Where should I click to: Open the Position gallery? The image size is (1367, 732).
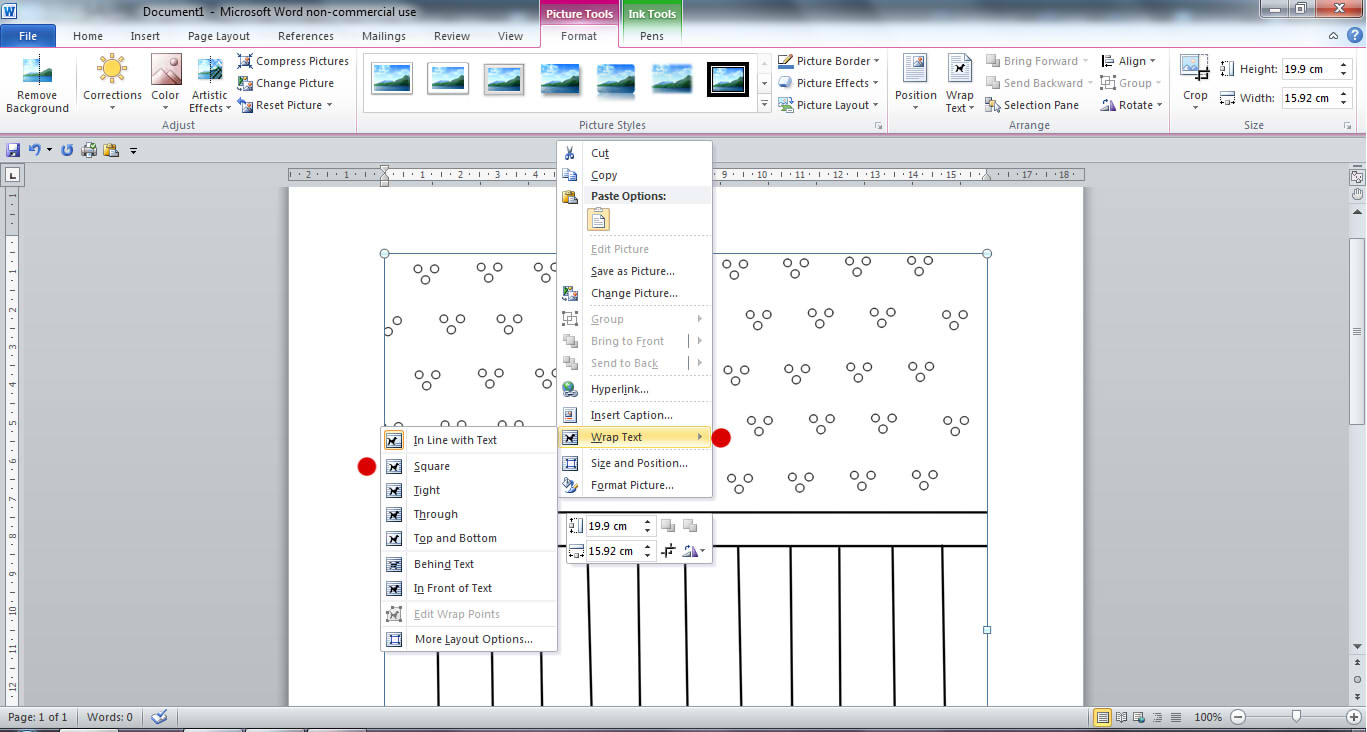(x=914, y=83)
